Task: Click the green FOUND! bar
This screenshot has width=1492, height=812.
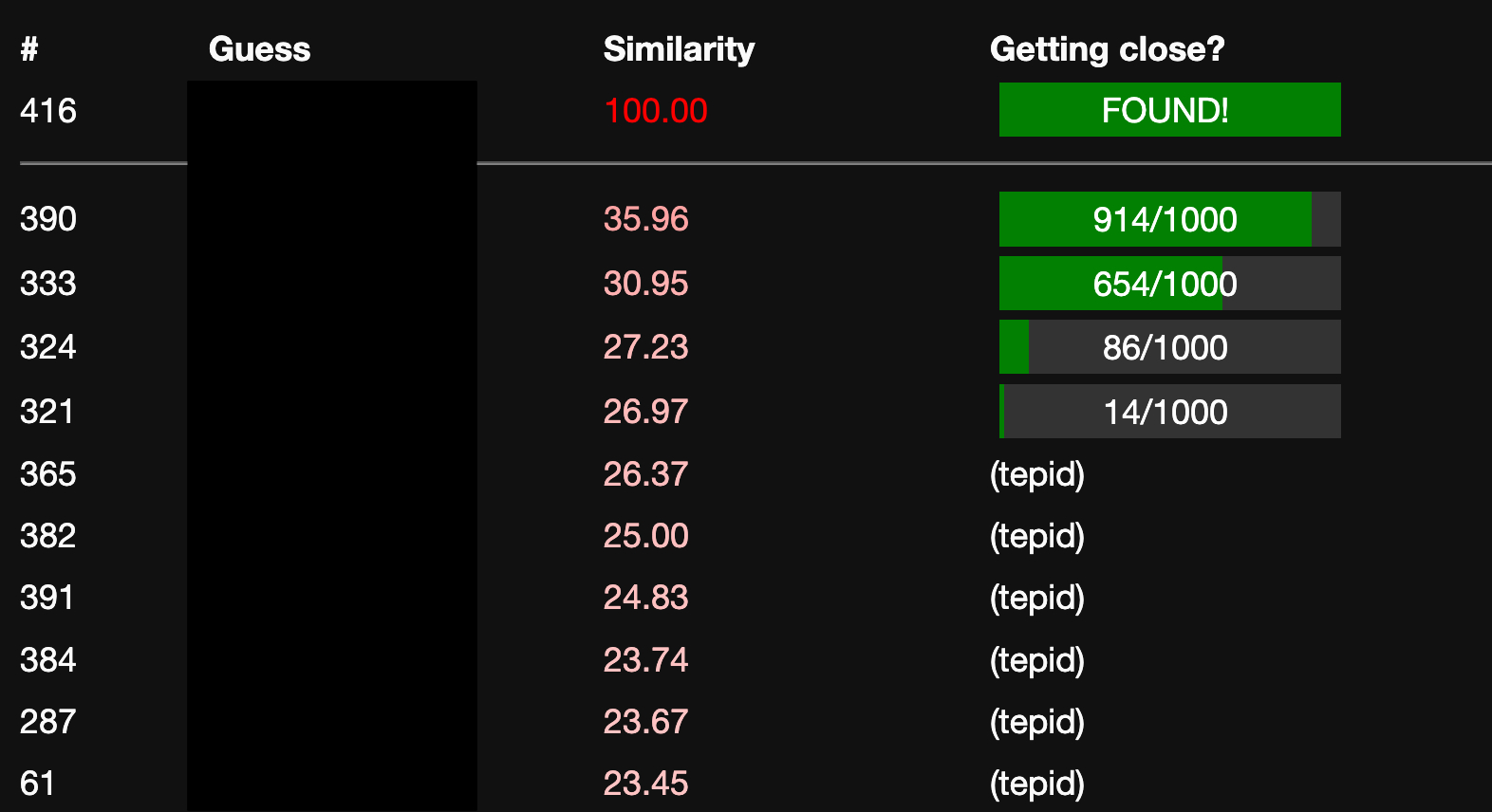Action: 1169,110
